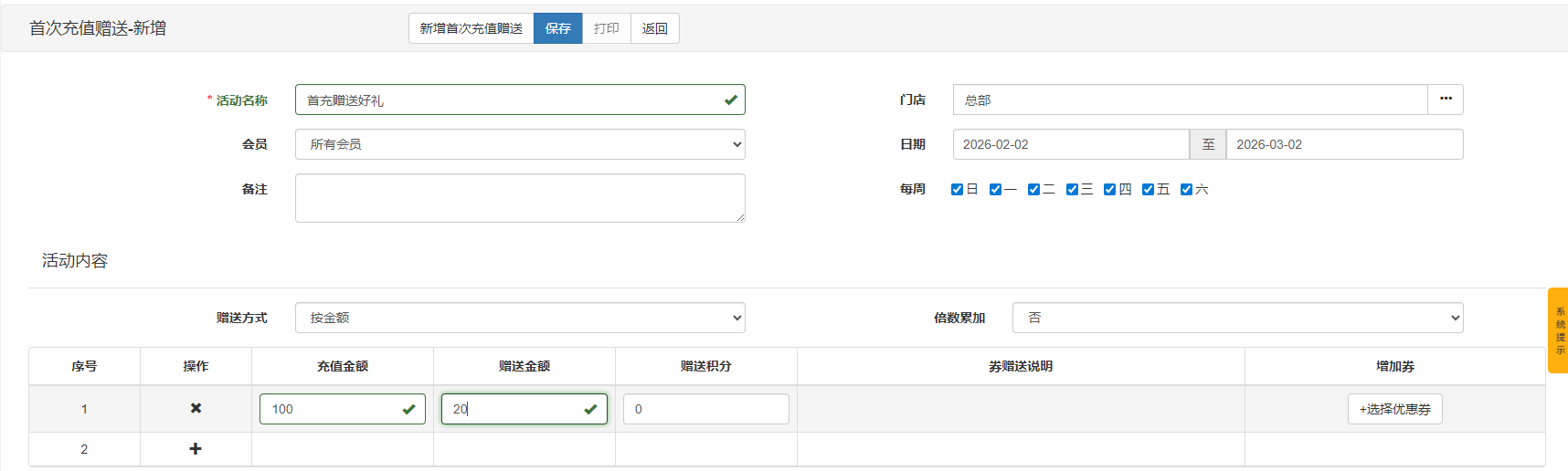Open the yellow 系统提示 side tab
Image resolution: width=1568 pixels, height=471 pixels.
coord(1558,330)
